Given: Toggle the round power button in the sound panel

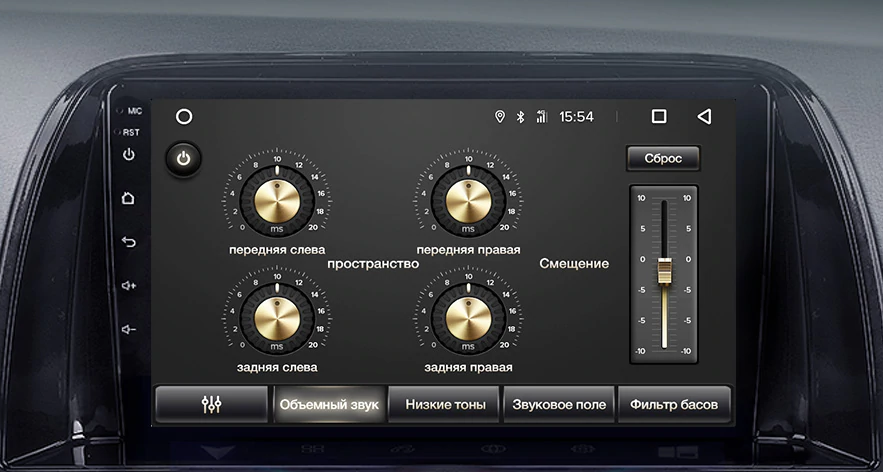Looking at the screenshot, I should tap(184, 159).
